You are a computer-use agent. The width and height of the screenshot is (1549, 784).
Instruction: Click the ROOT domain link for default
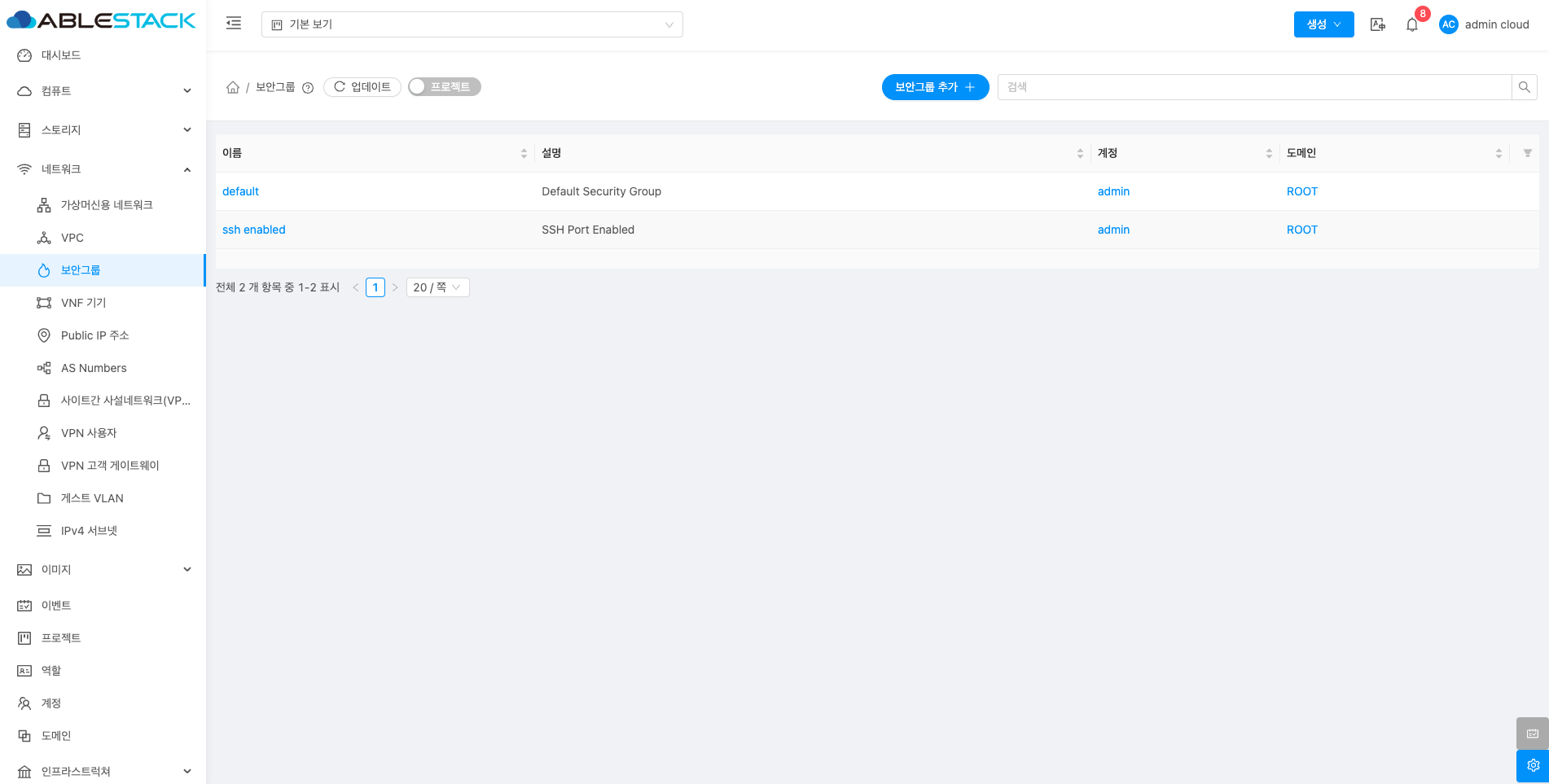(x=1302, y=191)
